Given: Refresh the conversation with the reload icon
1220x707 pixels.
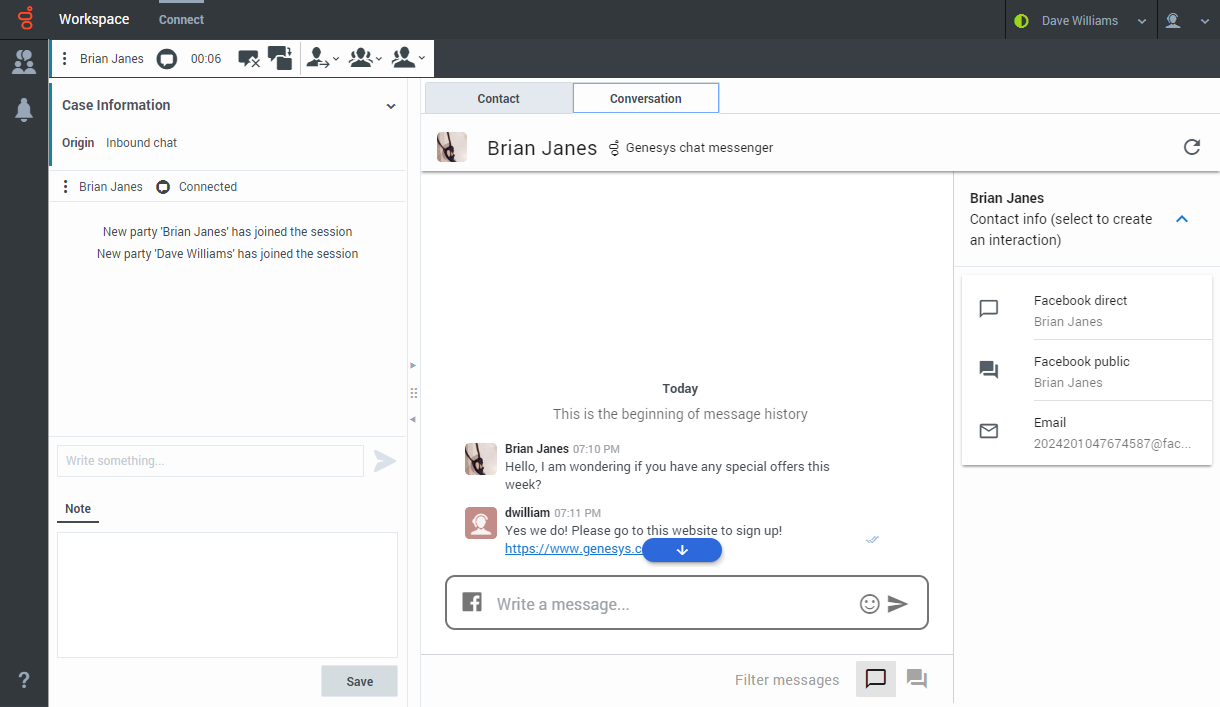Looking at the screenshot, I should [x=1191, y=148].
